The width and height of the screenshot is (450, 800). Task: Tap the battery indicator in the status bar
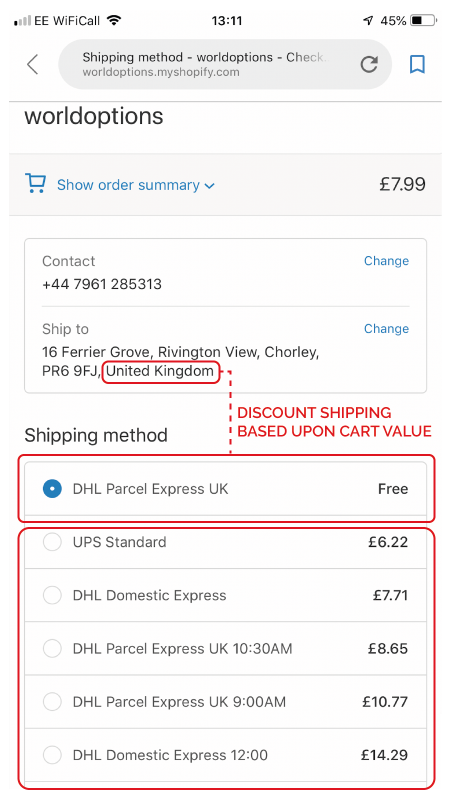[x=424, y=21]
